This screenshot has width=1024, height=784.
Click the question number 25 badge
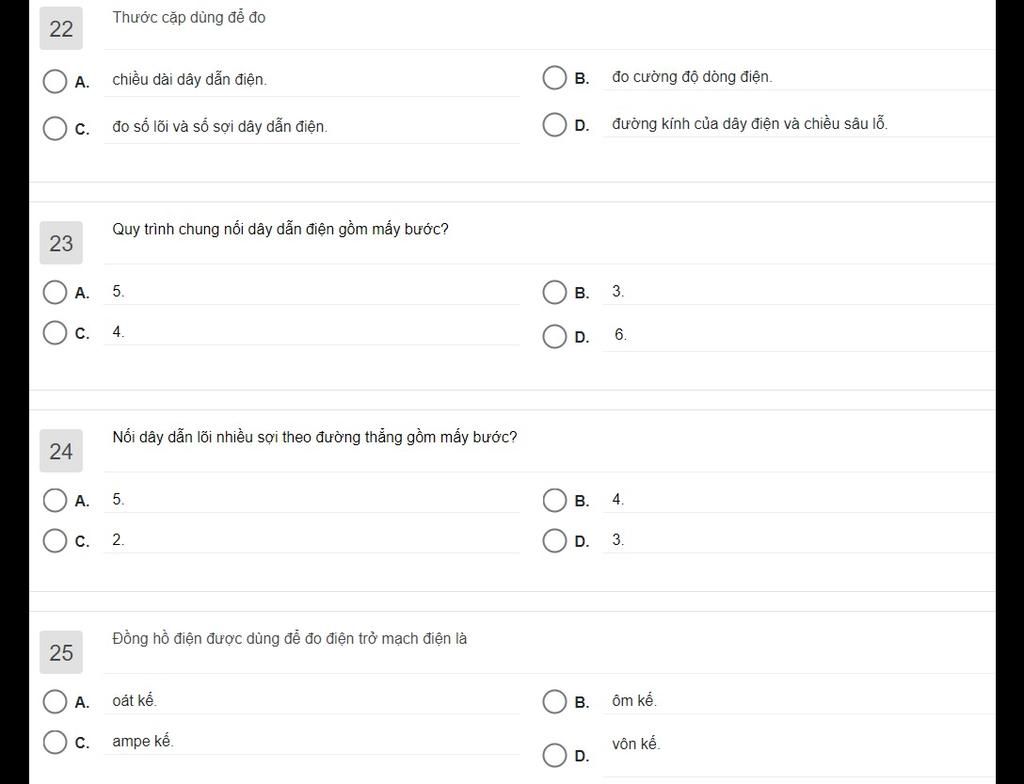coord(61,653)
